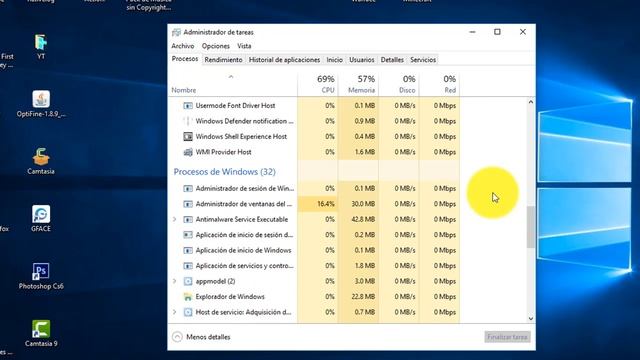Screen dimensions: 640x360
Task: Click Aplicación de inicio de sesión icon
Action: (188, 235)
